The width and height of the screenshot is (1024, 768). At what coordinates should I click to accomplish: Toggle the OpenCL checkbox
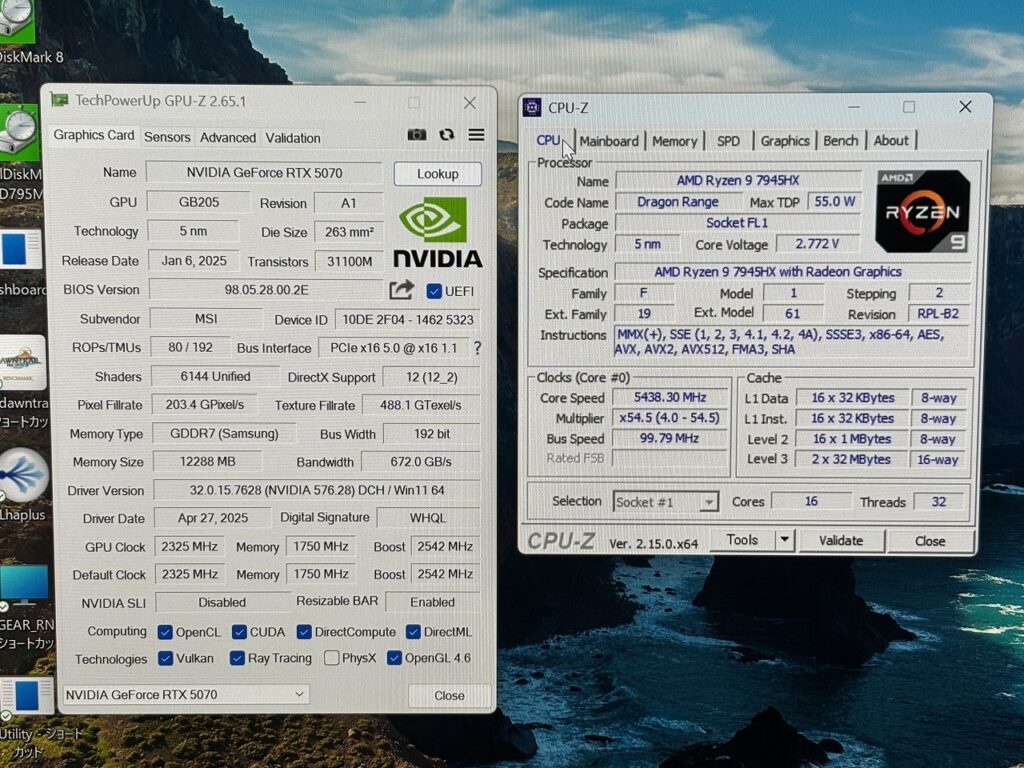(x=165, y=632)
